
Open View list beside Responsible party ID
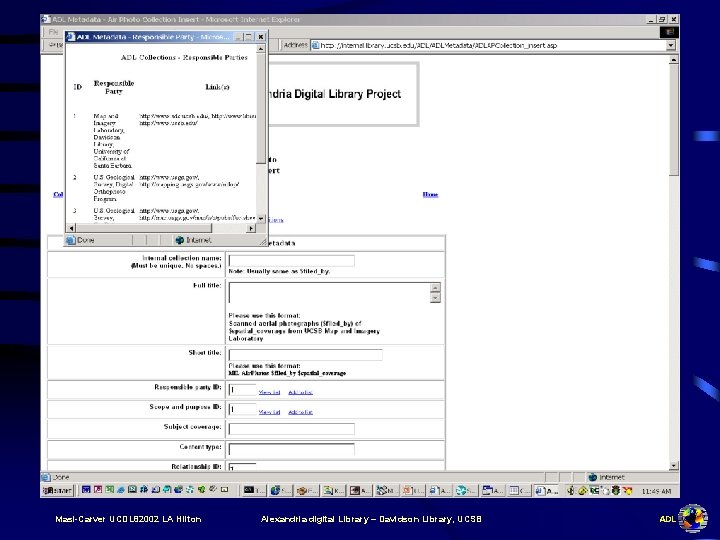pyautogui.click(x=269, y=392)
